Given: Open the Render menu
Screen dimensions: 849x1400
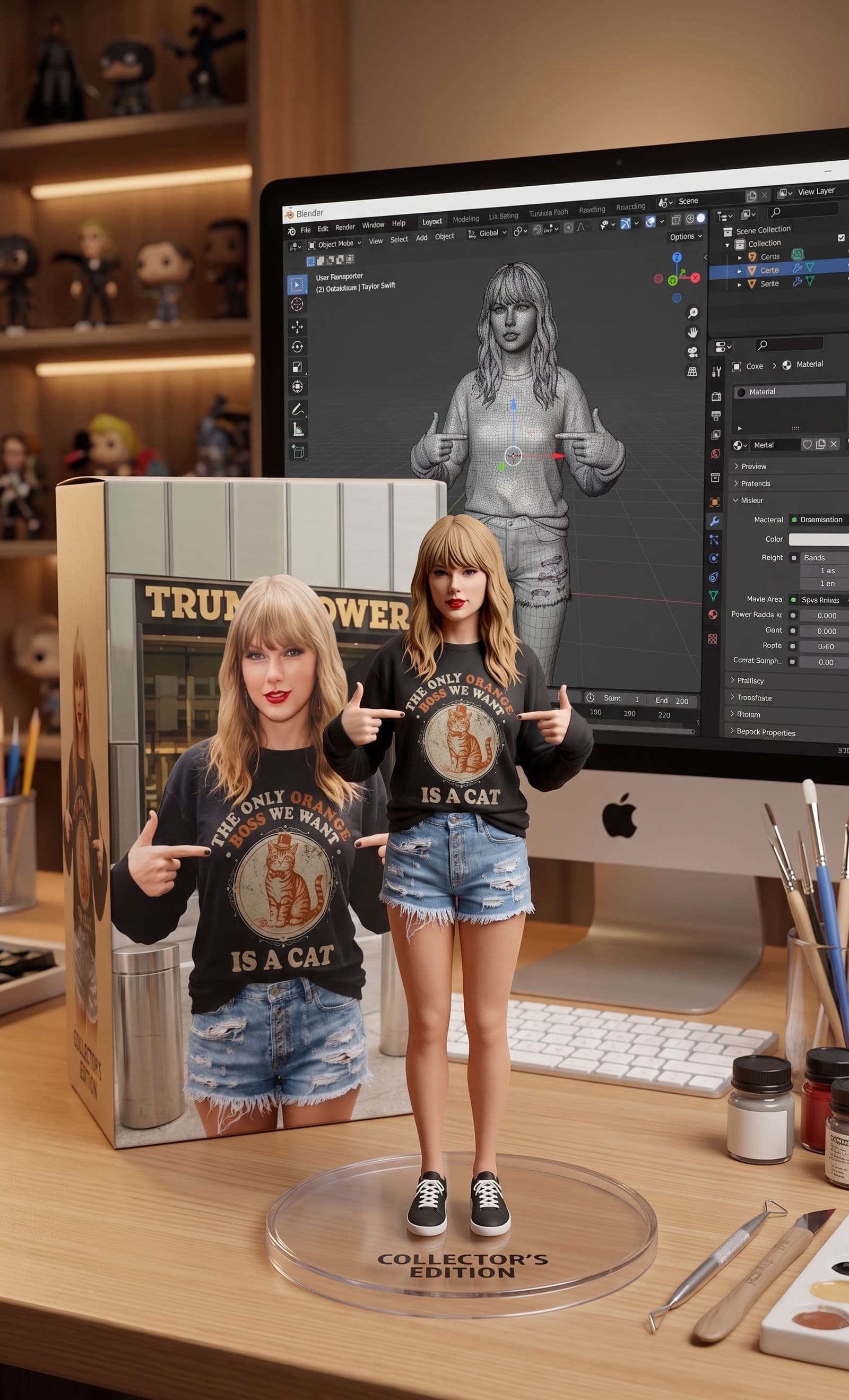Looking at the screenshot, I should [345, 227].
